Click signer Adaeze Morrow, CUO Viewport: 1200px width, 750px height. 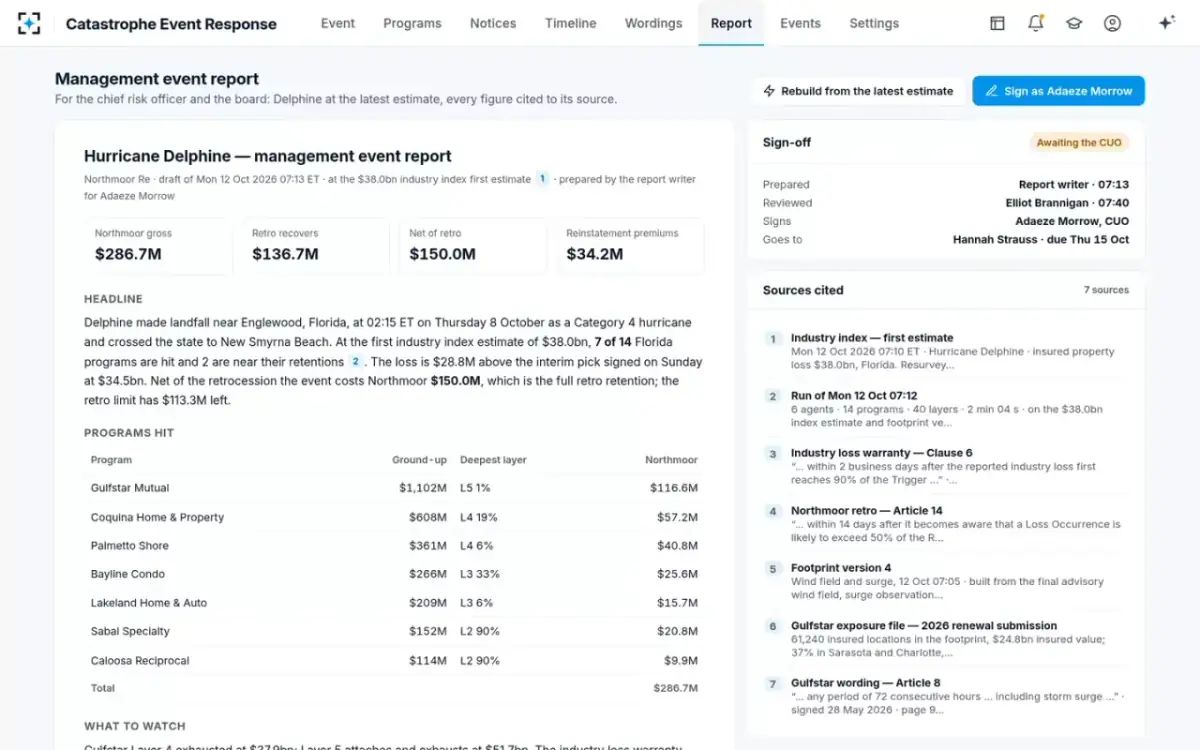pos(1072,222)
